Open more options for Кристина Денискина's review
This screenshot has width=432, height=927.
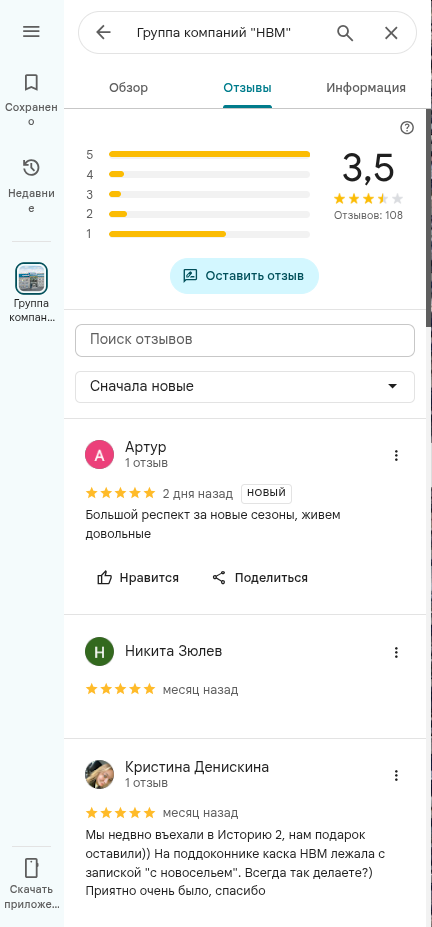tap(396, 775)
